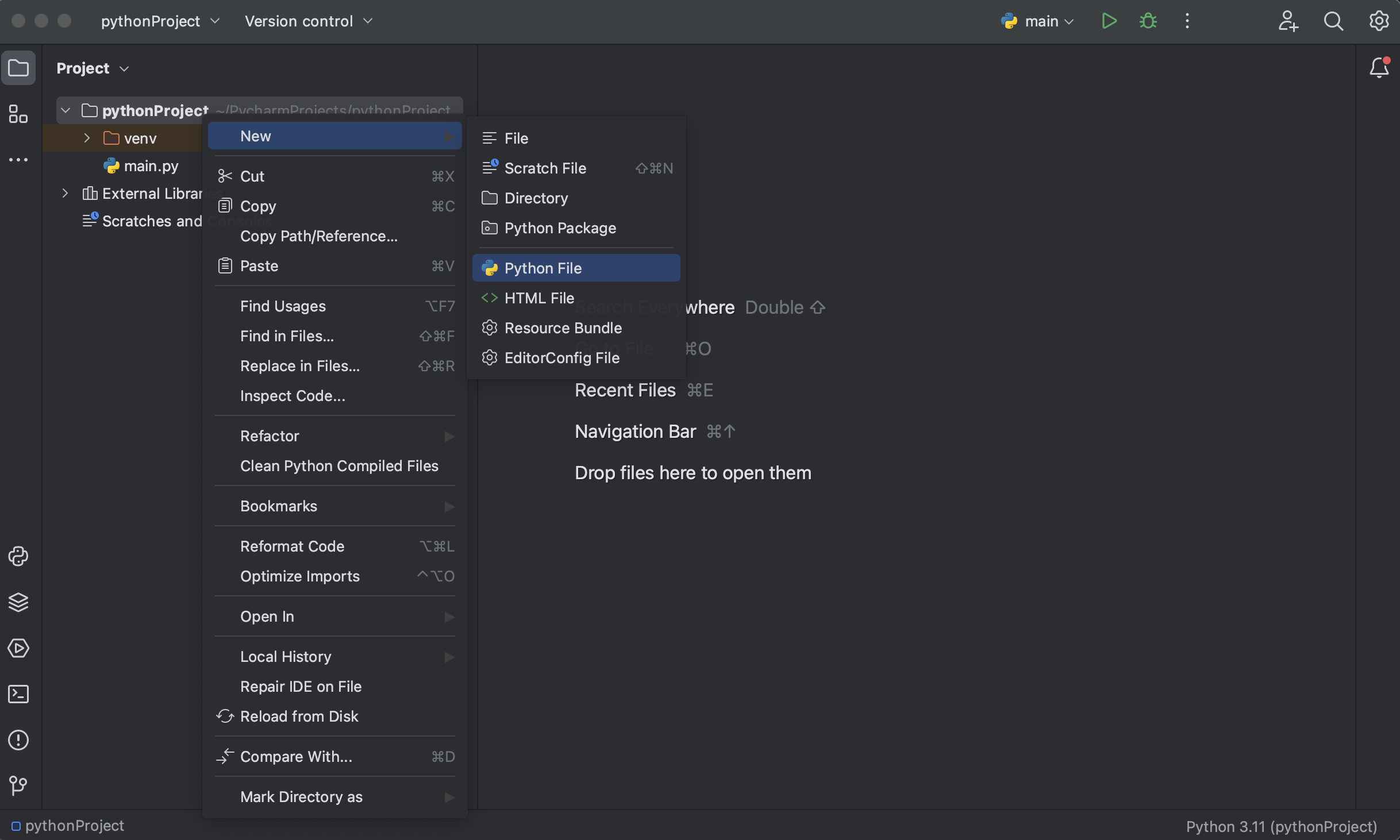Choose Reformat Code in the context menu
1400x840 pixels.
(292, 546)
